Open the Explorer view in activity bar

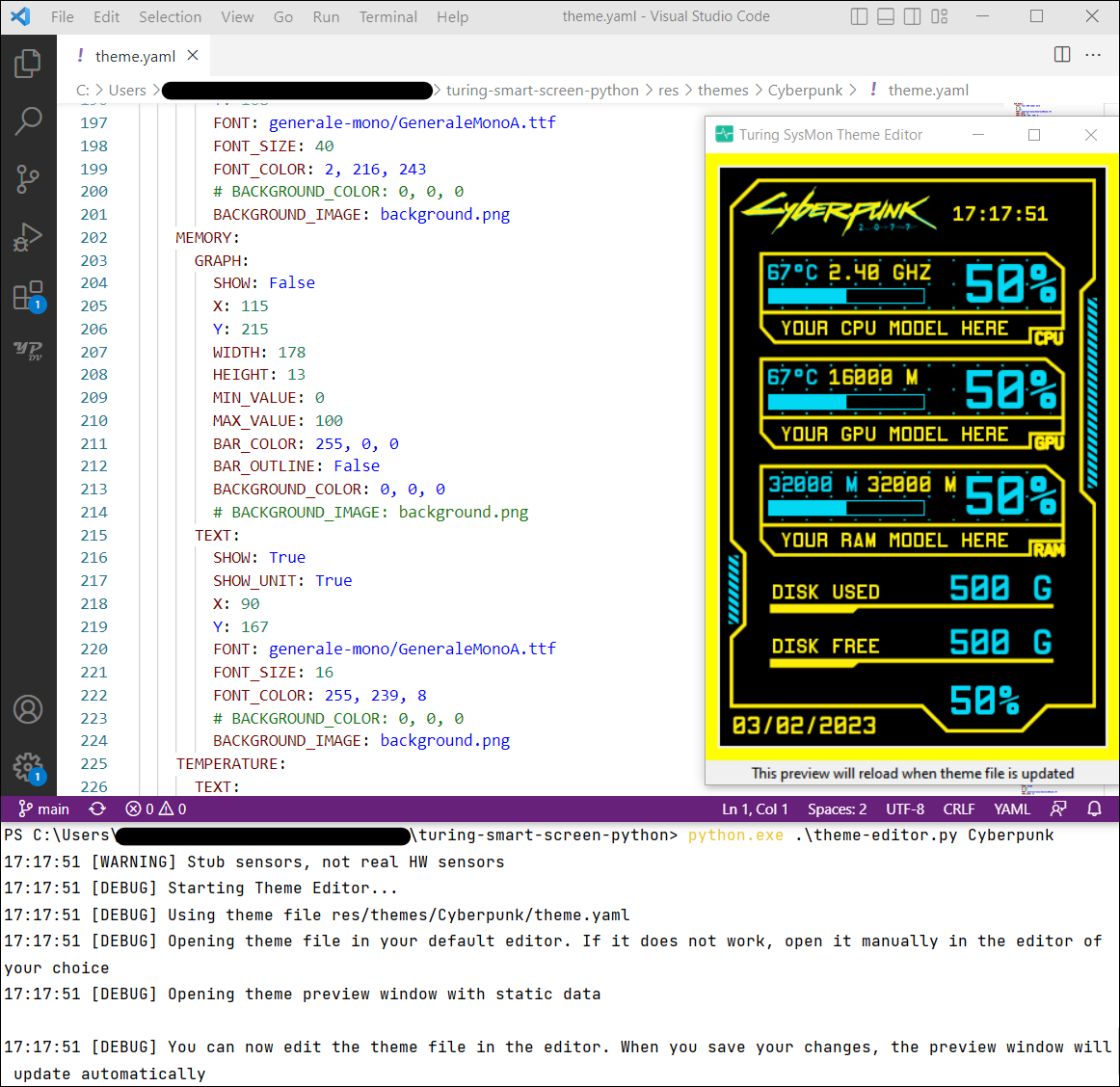28,64
